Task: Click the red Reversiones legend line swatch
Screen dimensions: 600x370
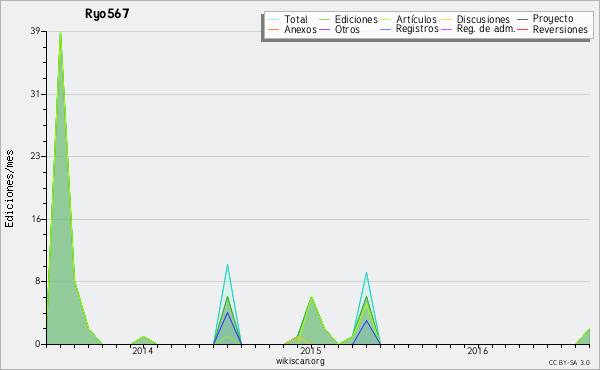Action: tap(522, 29)
